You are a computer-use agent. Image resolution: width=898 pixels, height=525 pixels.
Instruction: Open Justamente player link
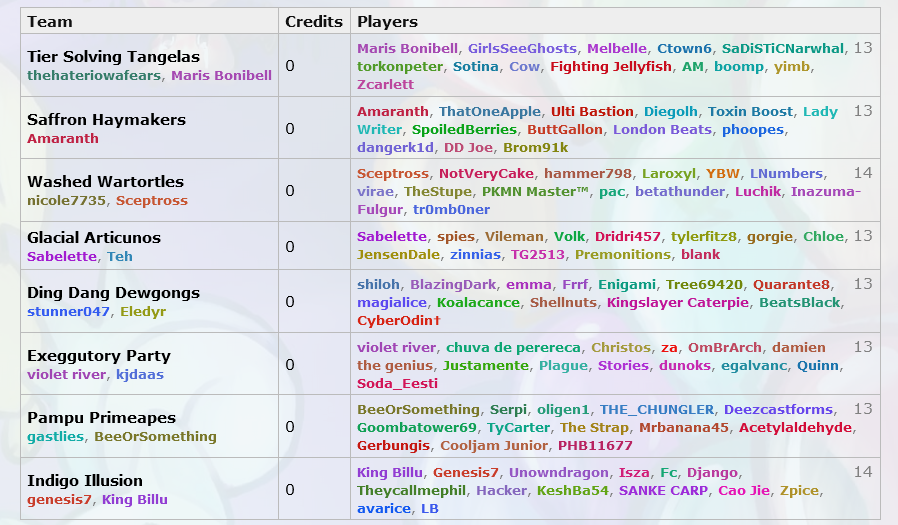[x=486, y=365]
